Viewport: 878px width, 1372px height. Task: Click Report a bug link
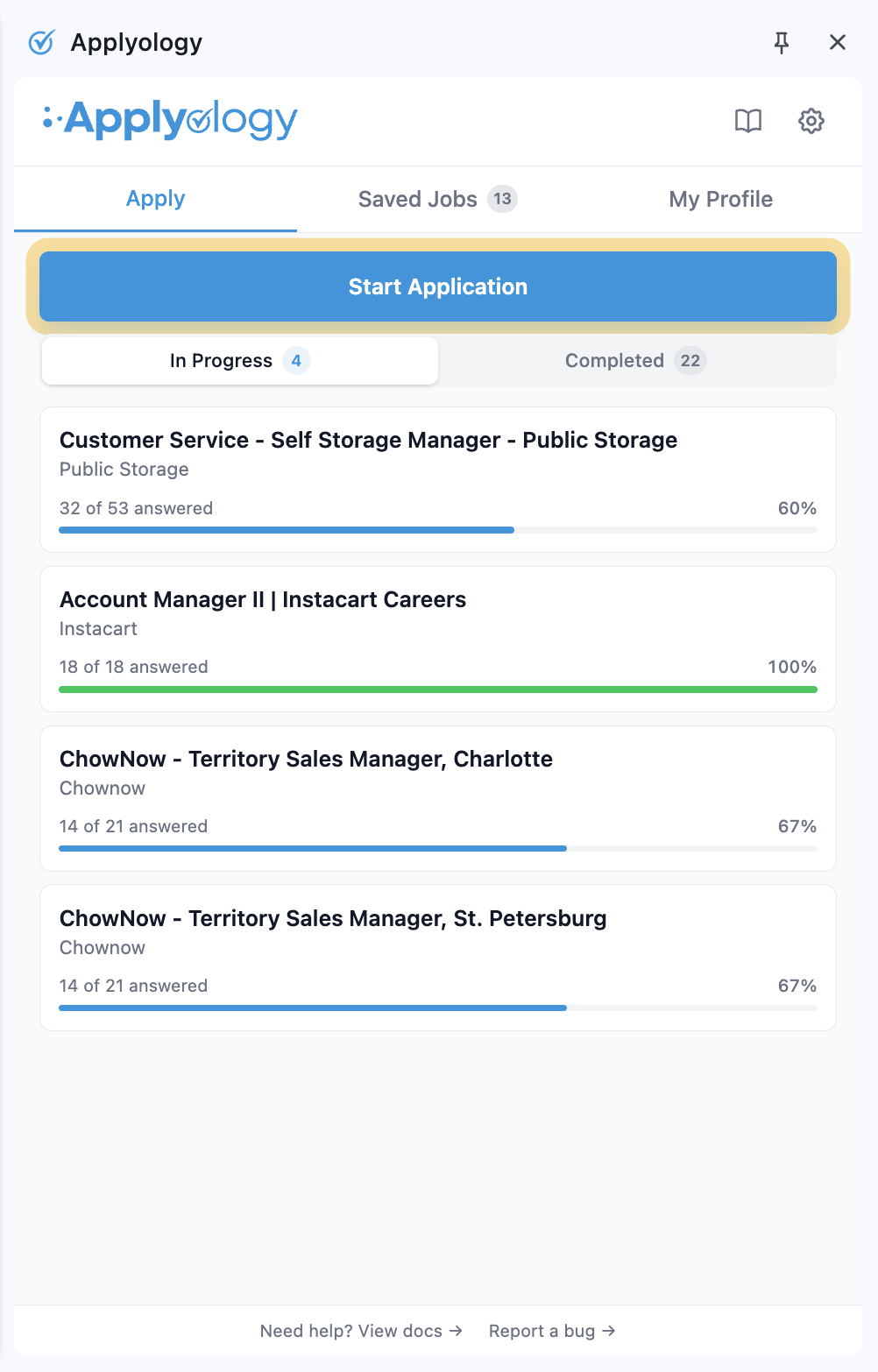pyautogui.click(x=552, y=1331)
